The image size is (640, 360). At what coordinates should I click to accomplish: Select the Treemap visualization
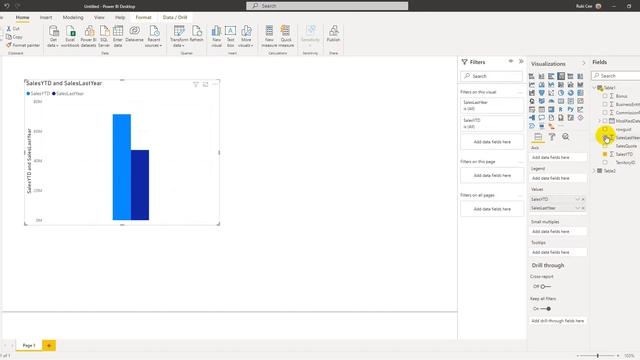click(580, 93)
